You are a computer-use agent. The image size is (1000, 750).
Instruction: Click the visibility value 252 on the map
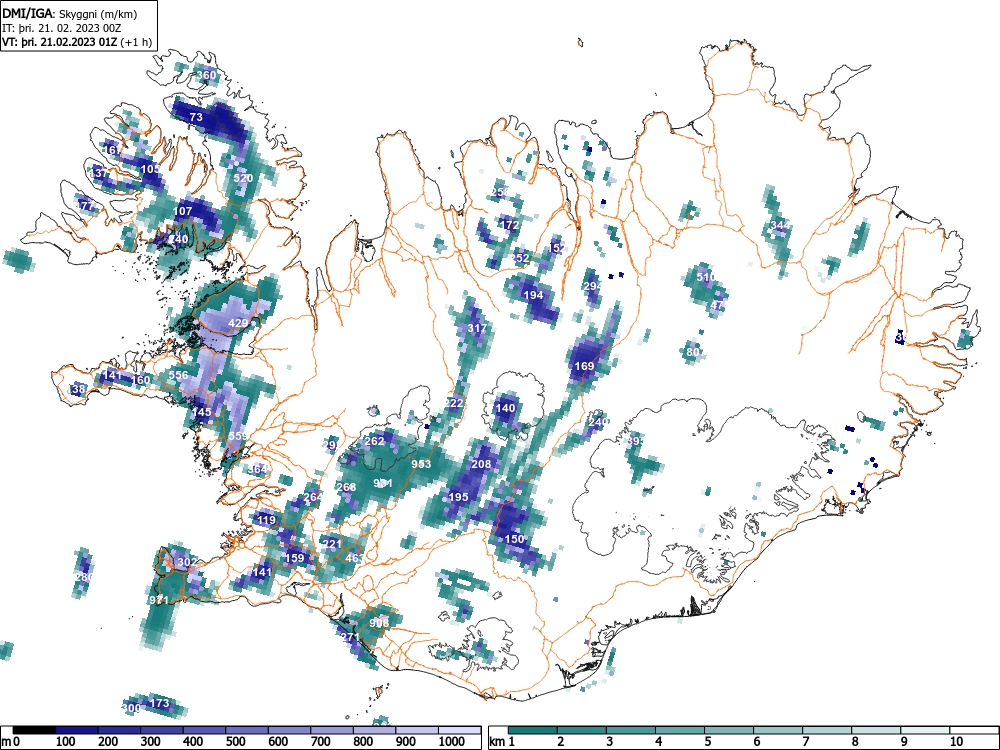(520, 258)
